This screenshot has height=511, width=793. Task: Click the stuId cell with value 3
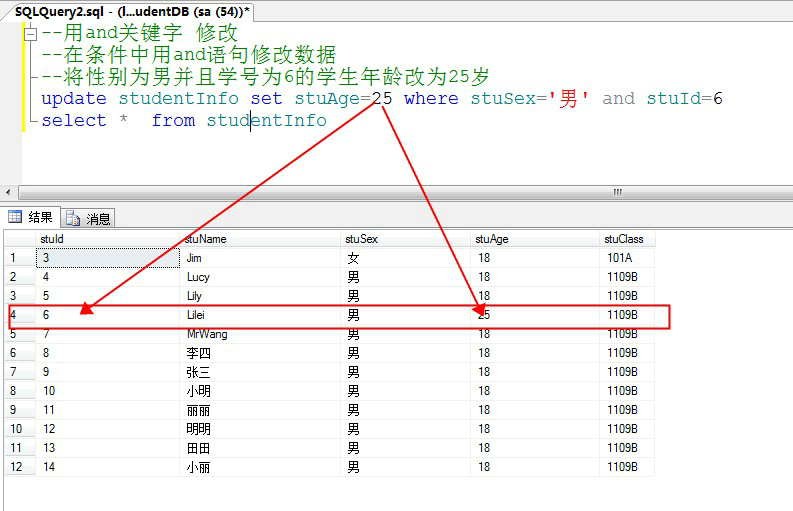coord(108,258)
